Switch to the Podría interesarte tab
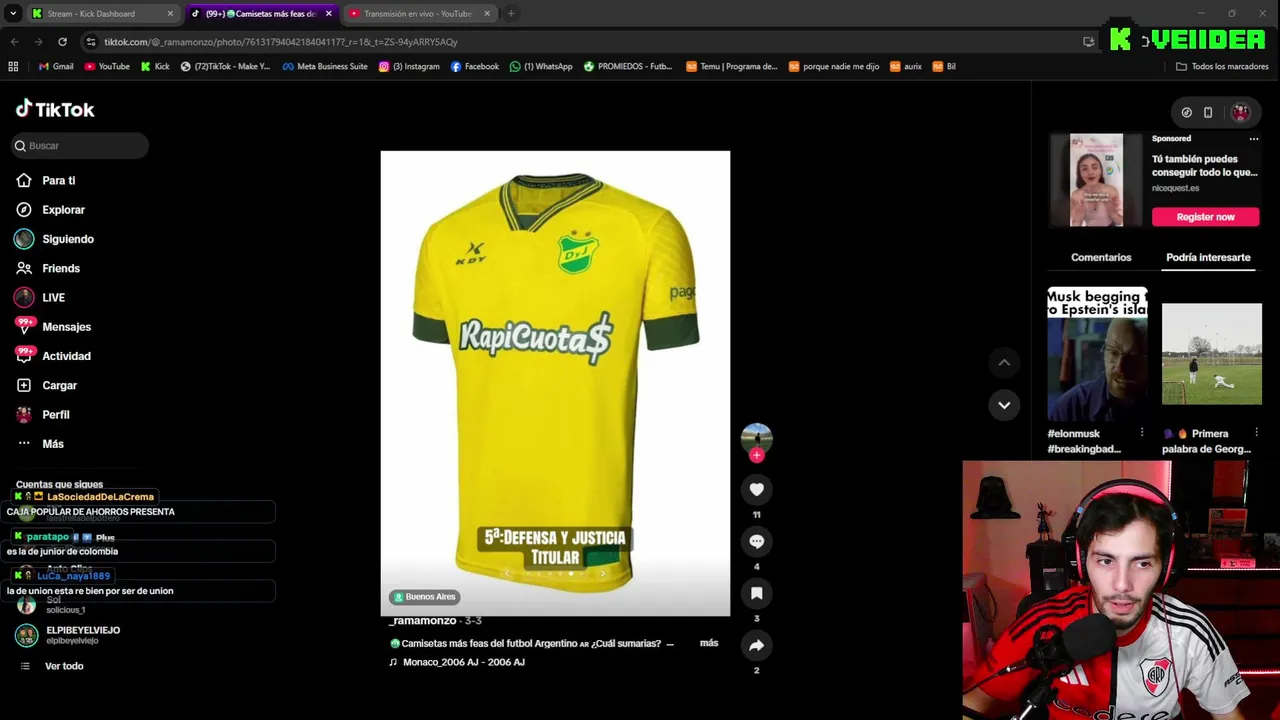 1208,257
